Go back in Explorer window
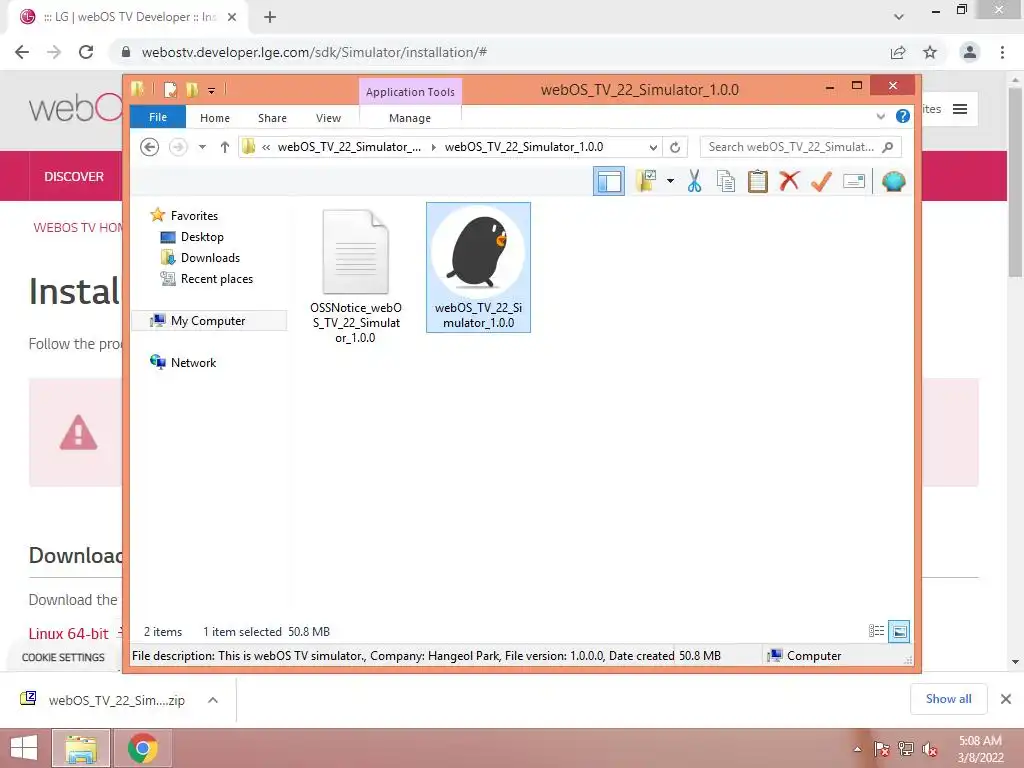 click(x=150, y=147)
